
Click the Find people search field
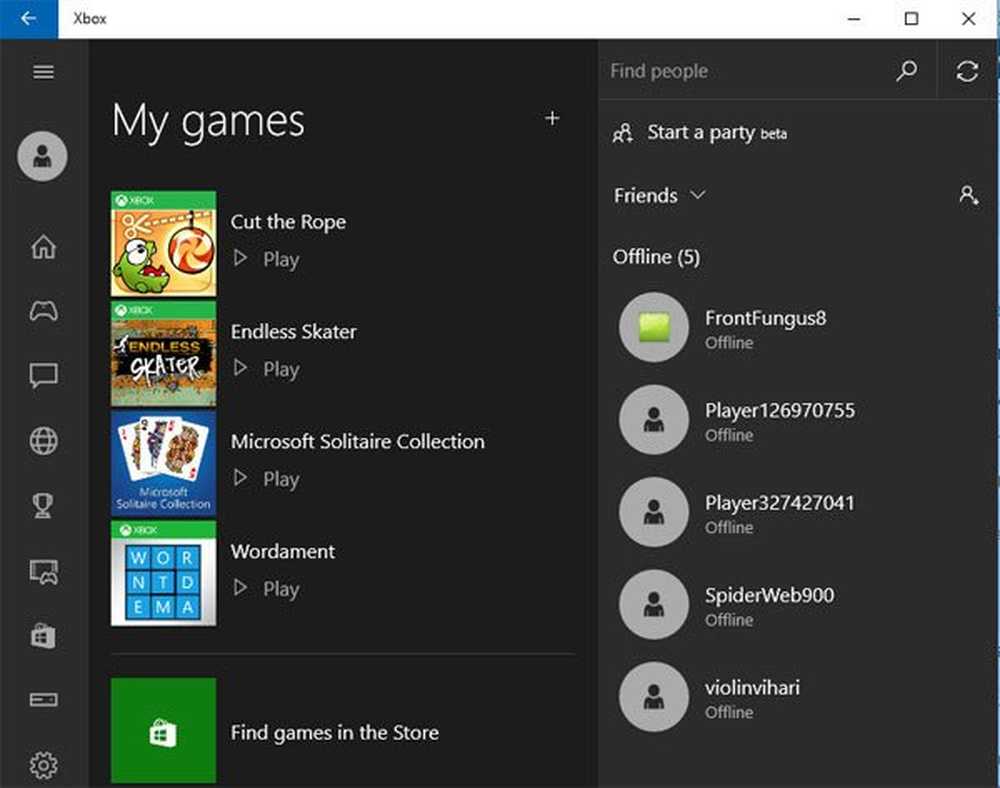(745, 71)
